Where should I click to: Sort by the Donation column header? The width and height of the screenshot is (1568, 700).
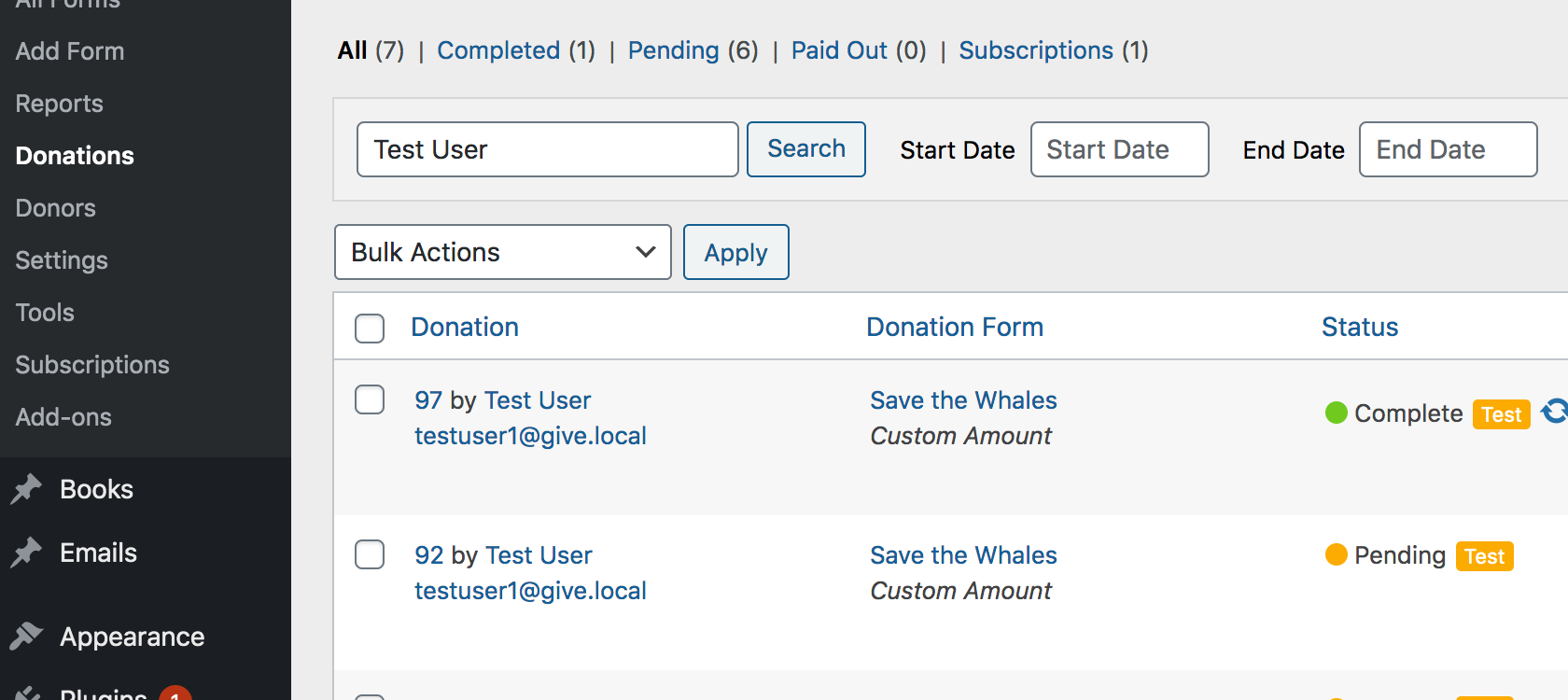(x=464, y=327)
